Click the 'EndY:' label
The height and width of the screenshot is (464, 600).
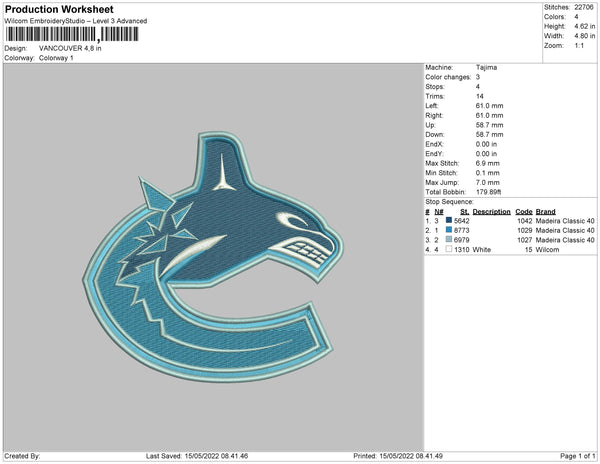pos(434,154)
